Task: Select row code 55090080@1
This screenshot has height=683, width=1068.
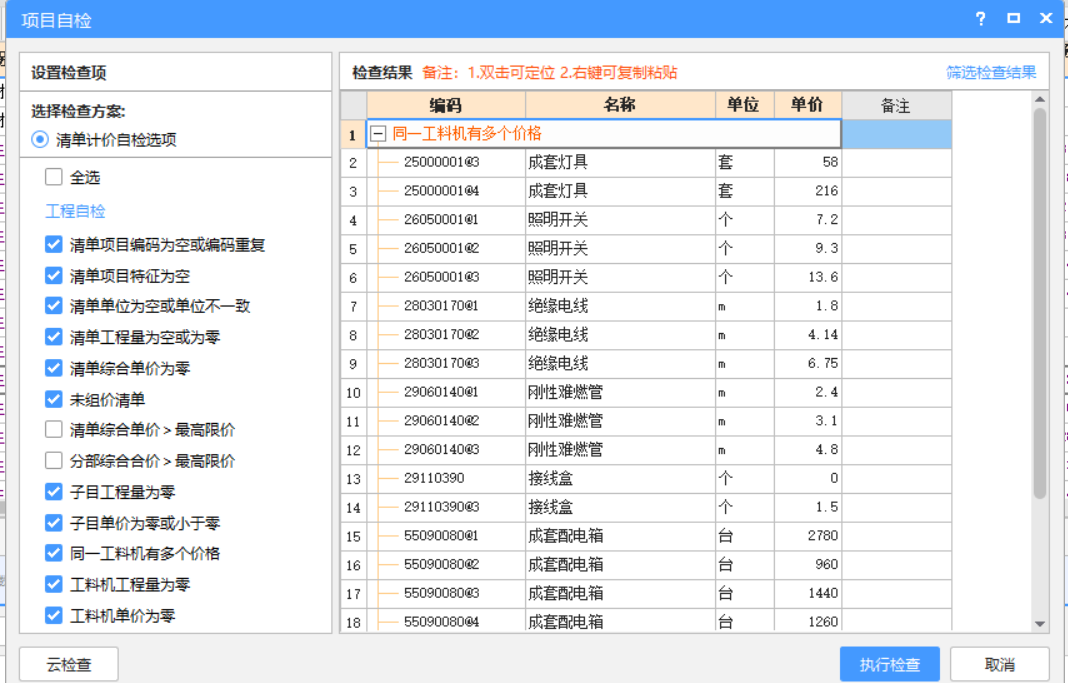Action: (441, 535)
